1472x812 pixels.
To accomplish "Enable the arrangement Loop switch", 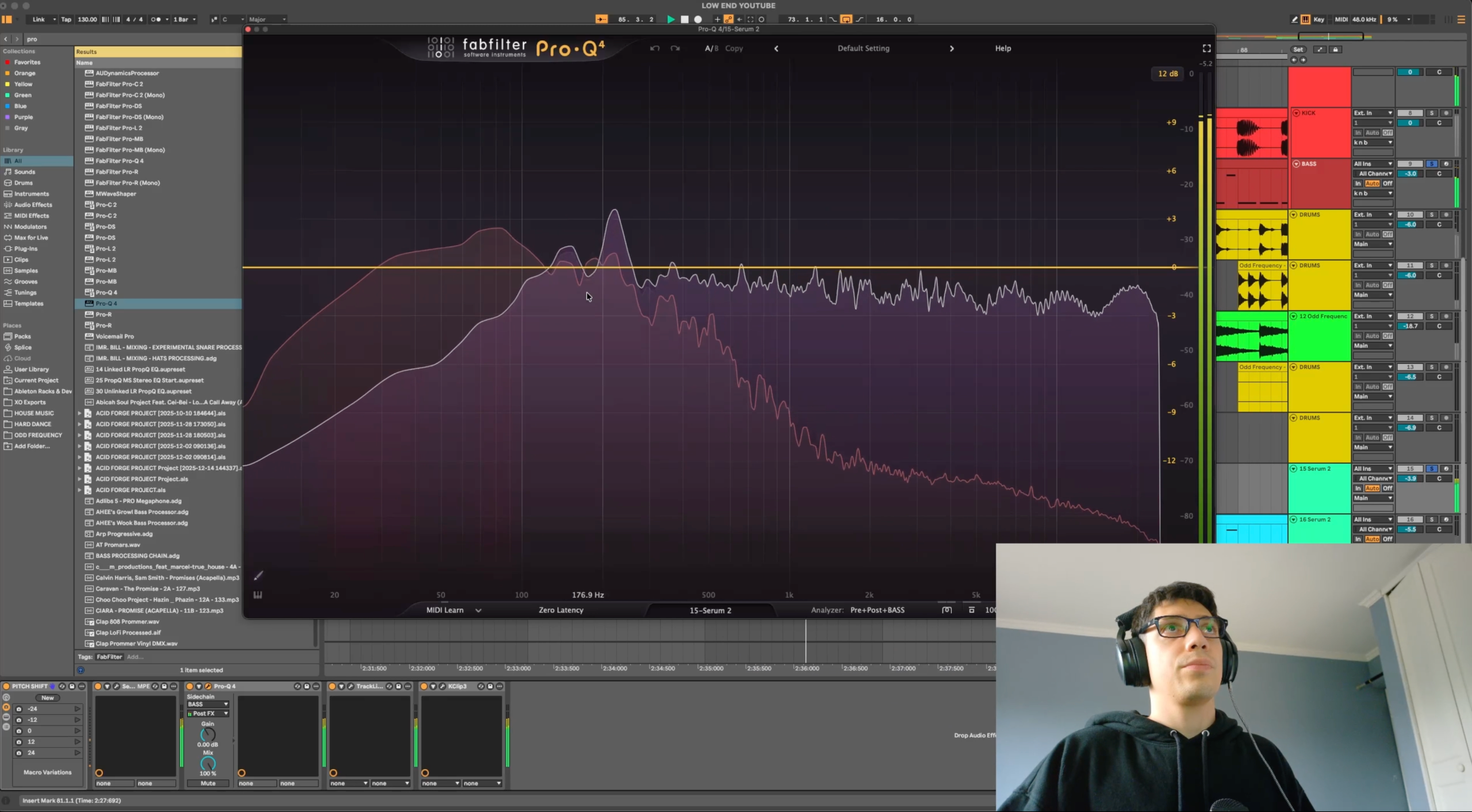I will [x=846, y=19].
